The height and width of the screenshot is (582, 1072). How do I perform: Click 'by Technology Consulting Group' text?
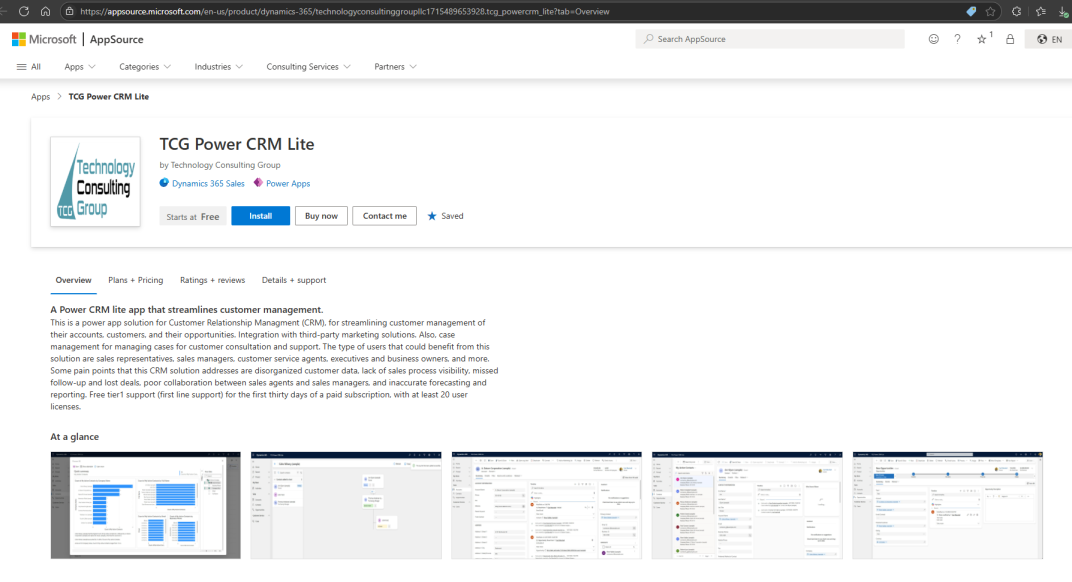219,165
